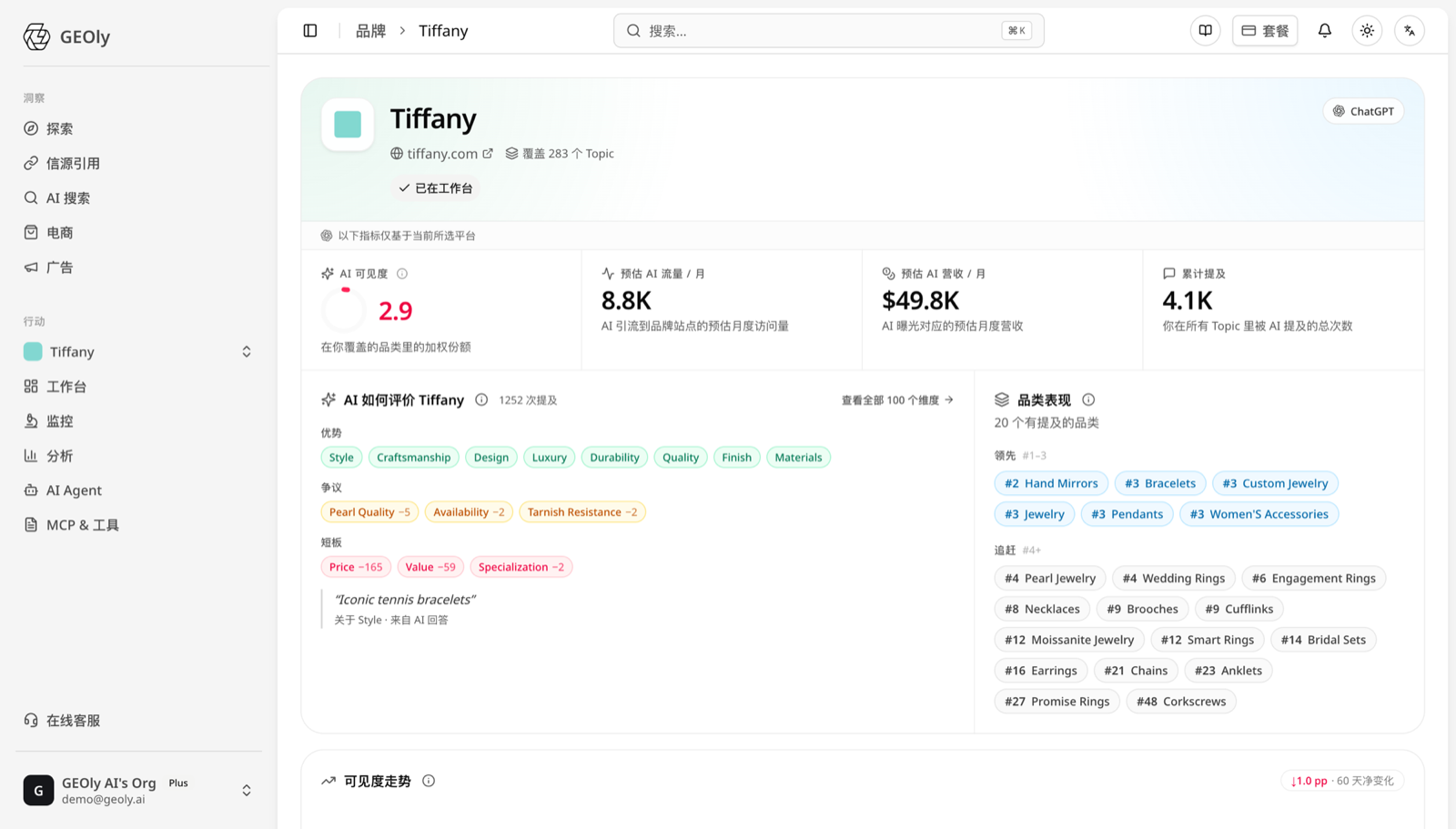This screenshot has width=1456, height=829.
Task: Click the 8.8K 预估 AI 流量 value
Action: (626, 300)
